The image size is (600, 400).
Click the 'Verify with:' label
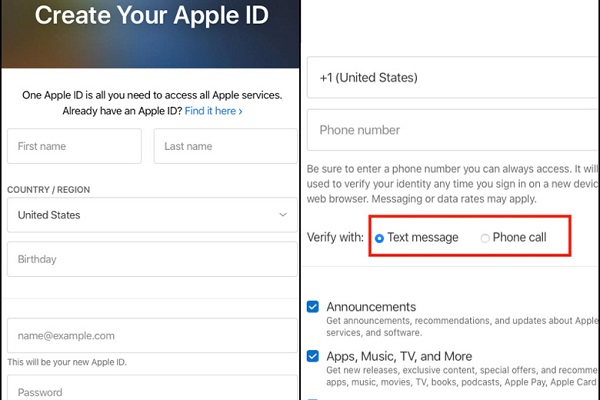tap(335, 237)
